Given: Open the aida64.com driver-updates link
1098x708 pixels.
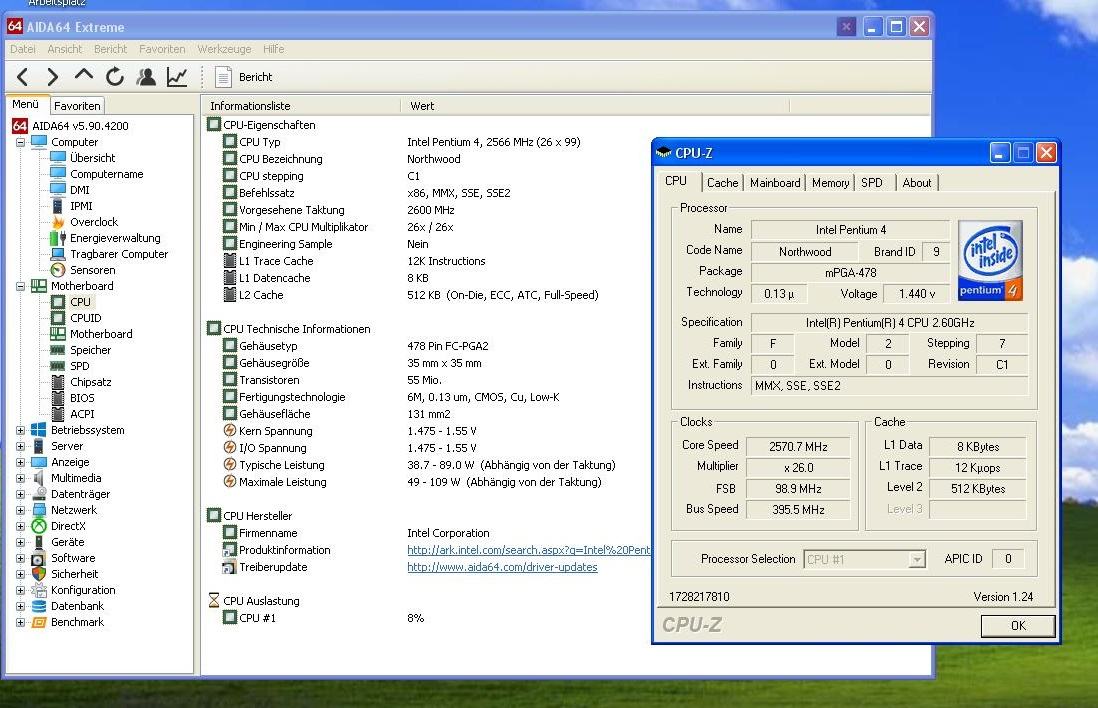Looking at the screenshot, I should (x=502, y=567).
